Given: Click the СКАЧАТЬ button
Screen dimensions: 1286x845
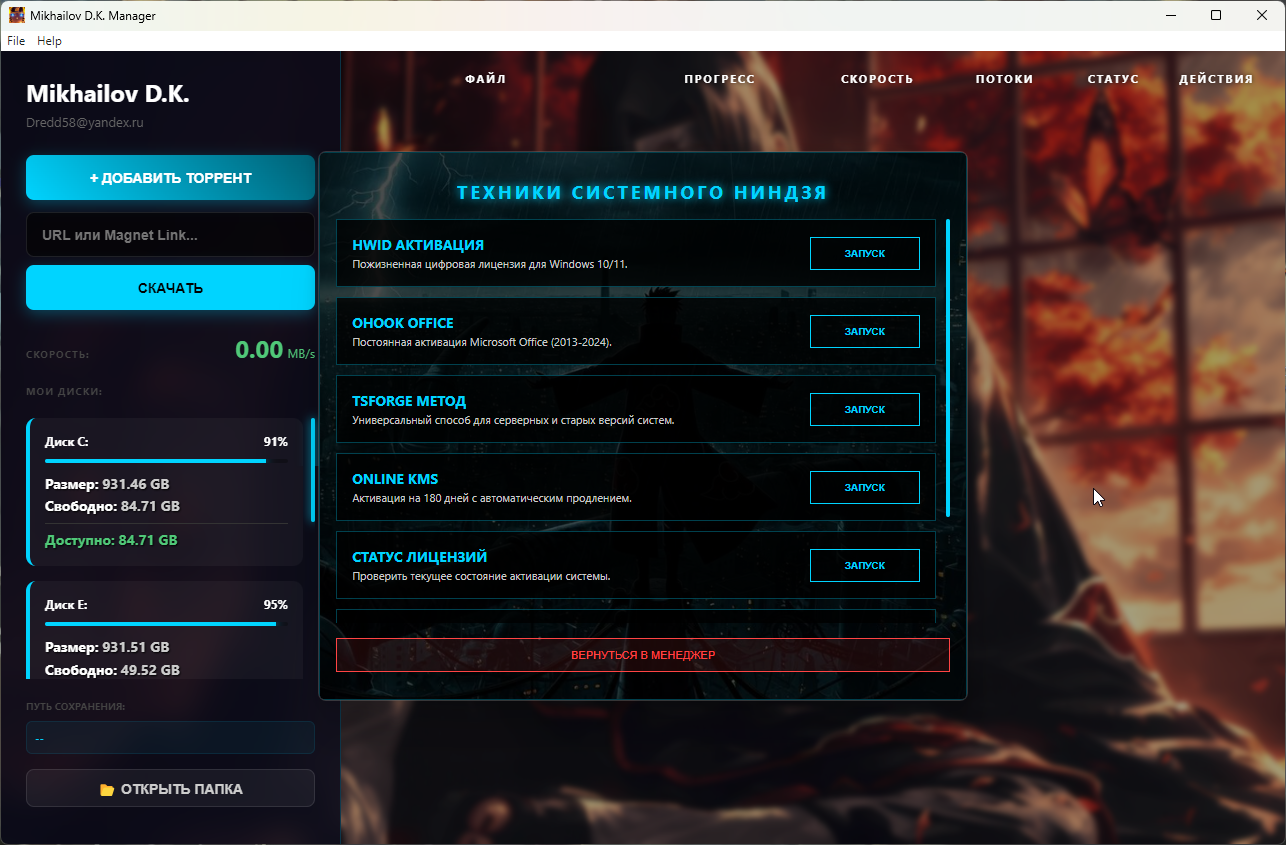Looking at the screenshot, I should tap(170, 288).
